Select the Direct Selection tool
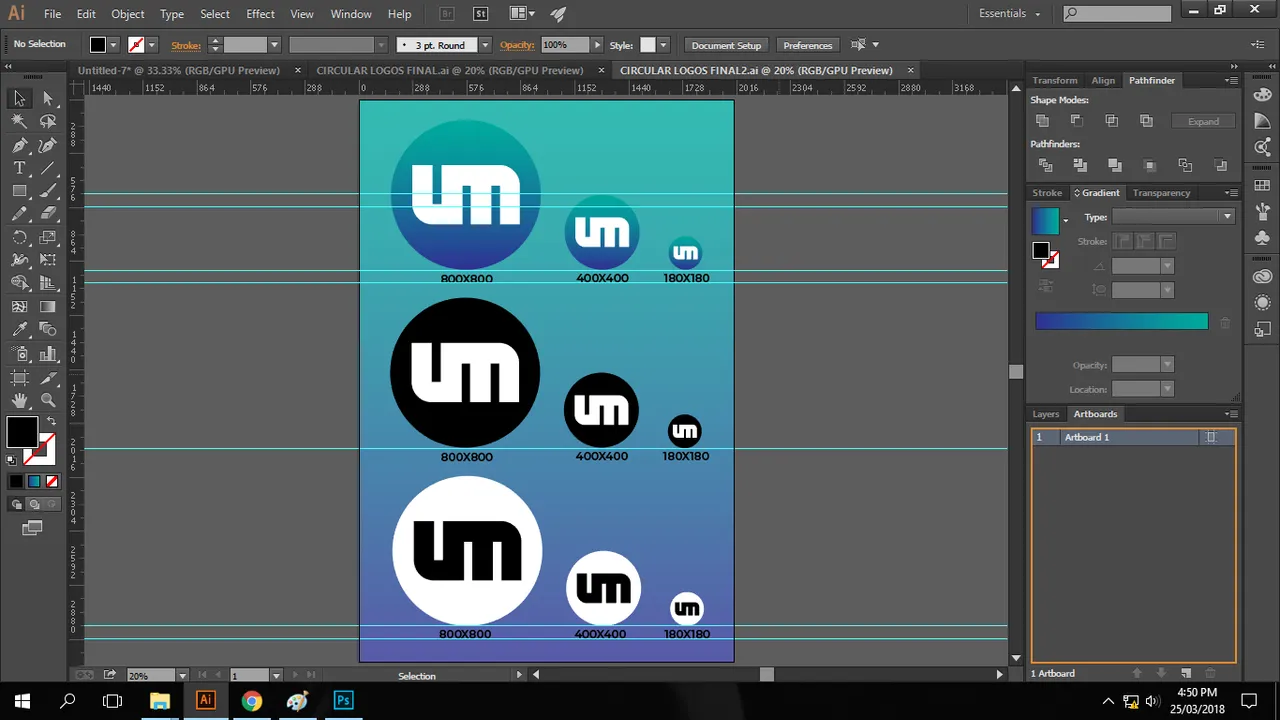The height and width of the screenshot is (720, 1280). (48, 98)
